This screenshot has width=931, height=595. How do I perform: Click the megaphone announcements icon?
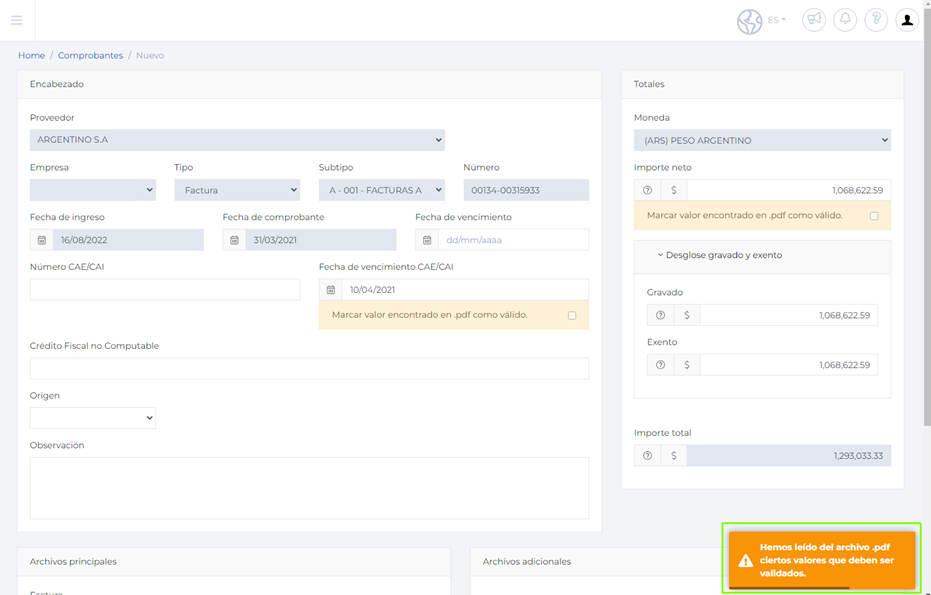[x=814, y=20]
